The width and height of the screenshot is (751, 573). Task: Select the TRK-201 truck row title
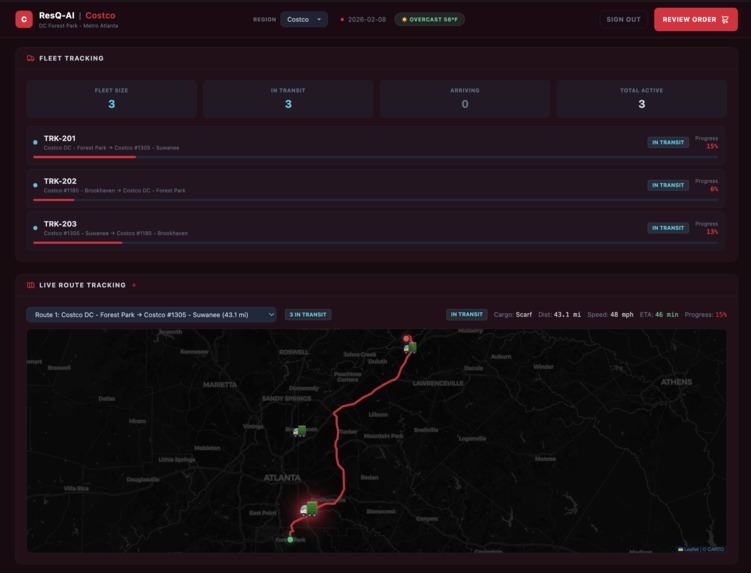59,138
